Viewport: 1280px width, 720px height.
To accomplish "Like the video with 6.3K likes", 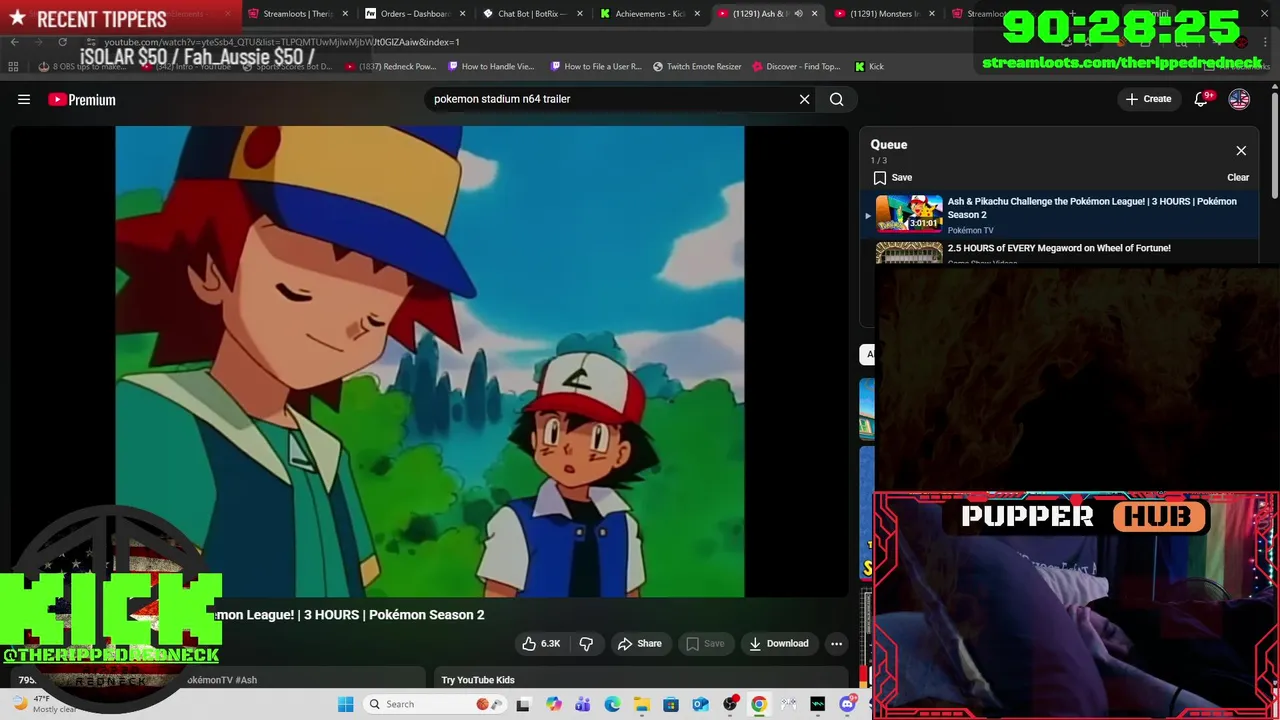I will 539,644.
